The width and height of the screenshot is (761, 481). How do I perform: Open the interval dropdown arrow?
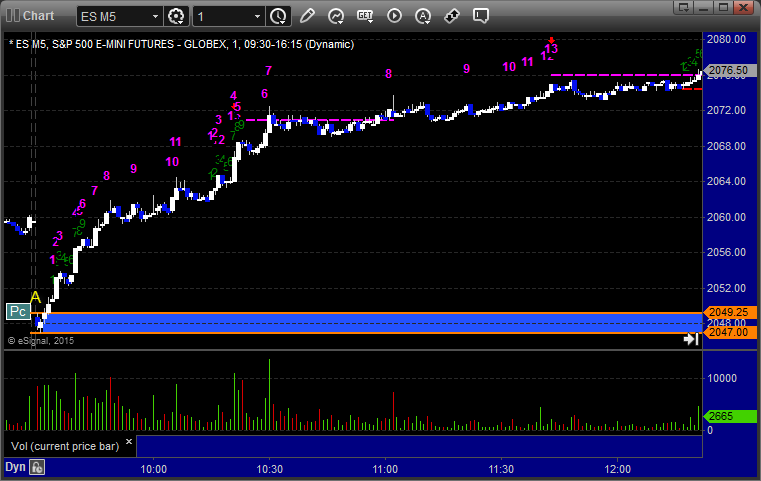[x=257, y=16]
